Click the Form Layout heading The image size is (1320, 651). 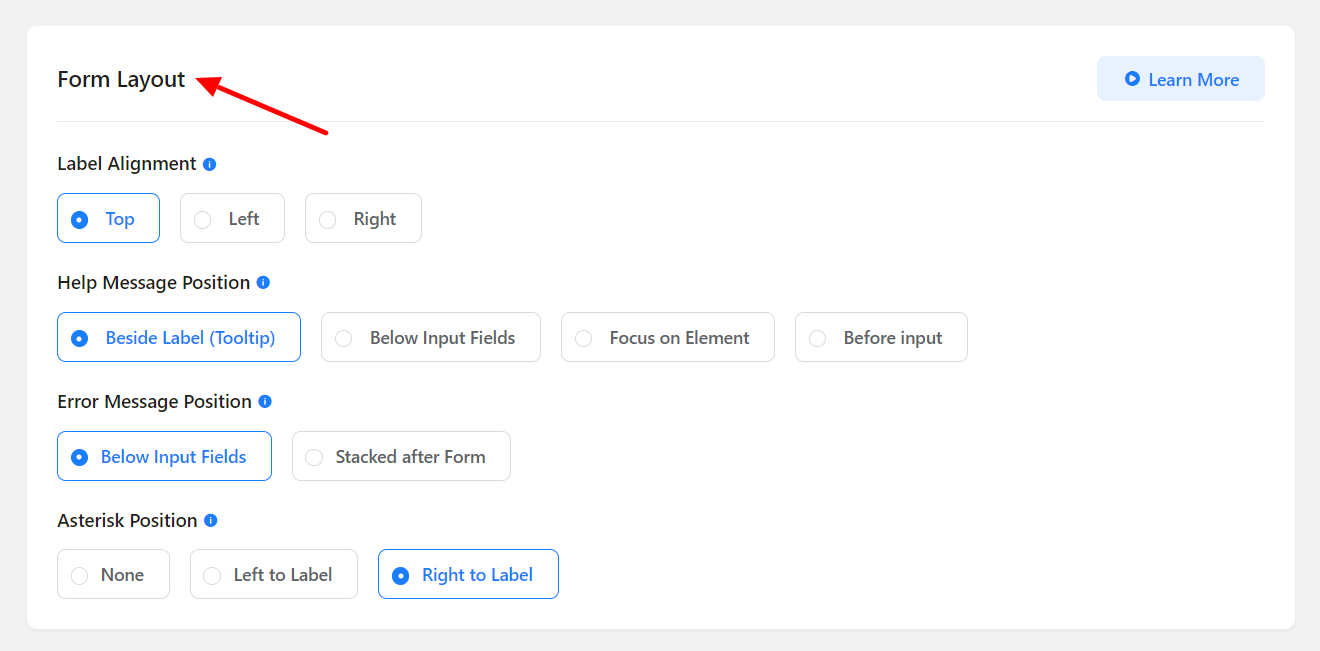pos(121,80)
